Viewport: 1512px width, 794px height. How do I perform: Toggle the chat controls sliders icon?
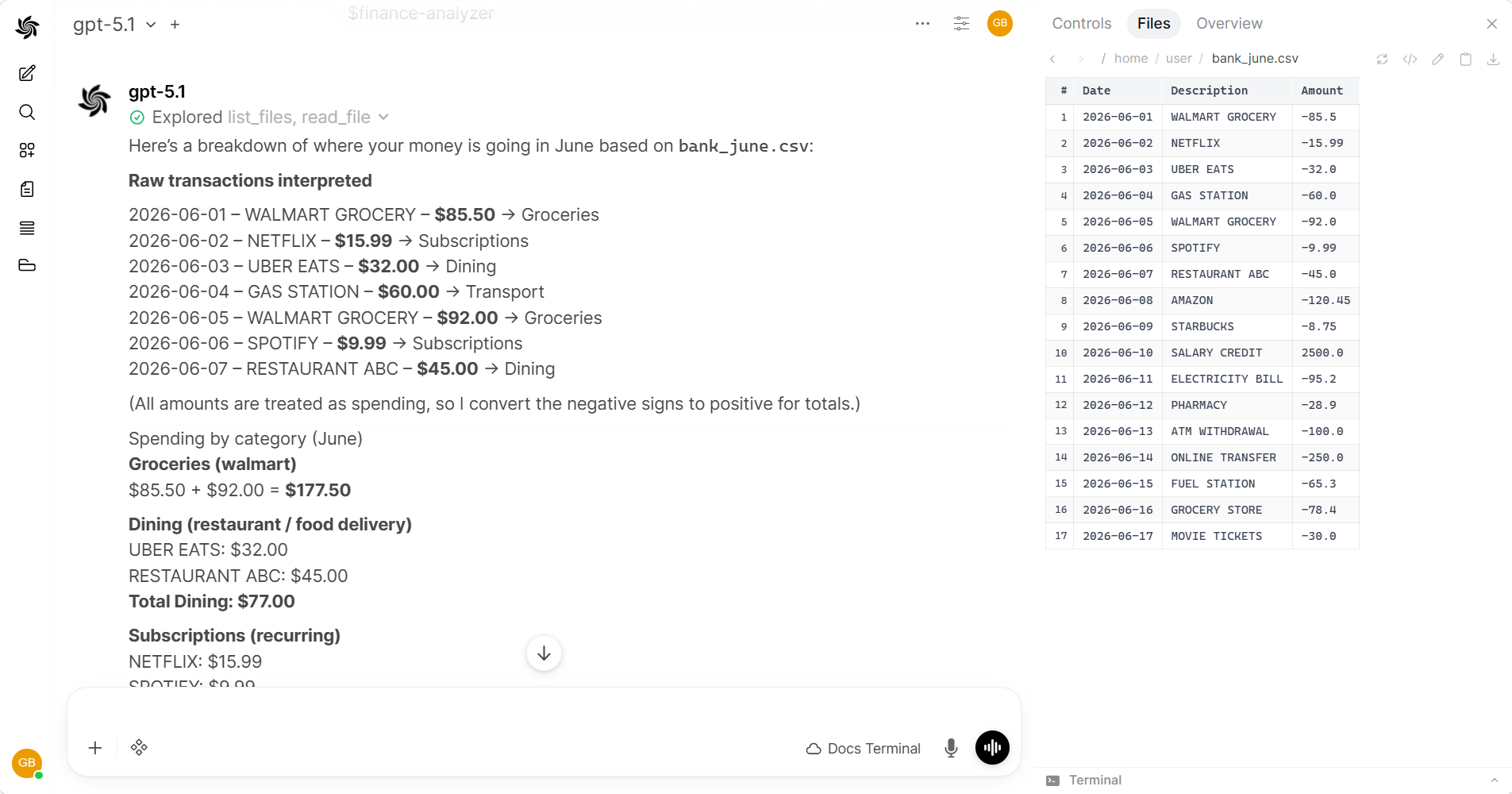[961, 24]
